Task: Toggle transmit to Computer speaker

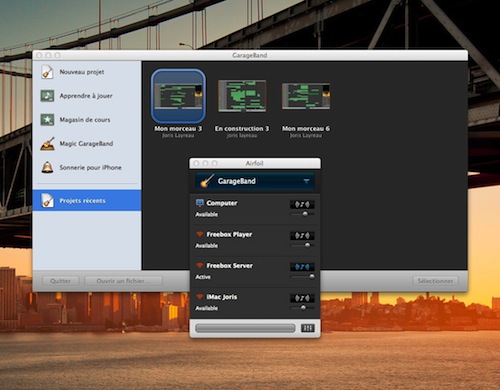Action: (302, 204)
